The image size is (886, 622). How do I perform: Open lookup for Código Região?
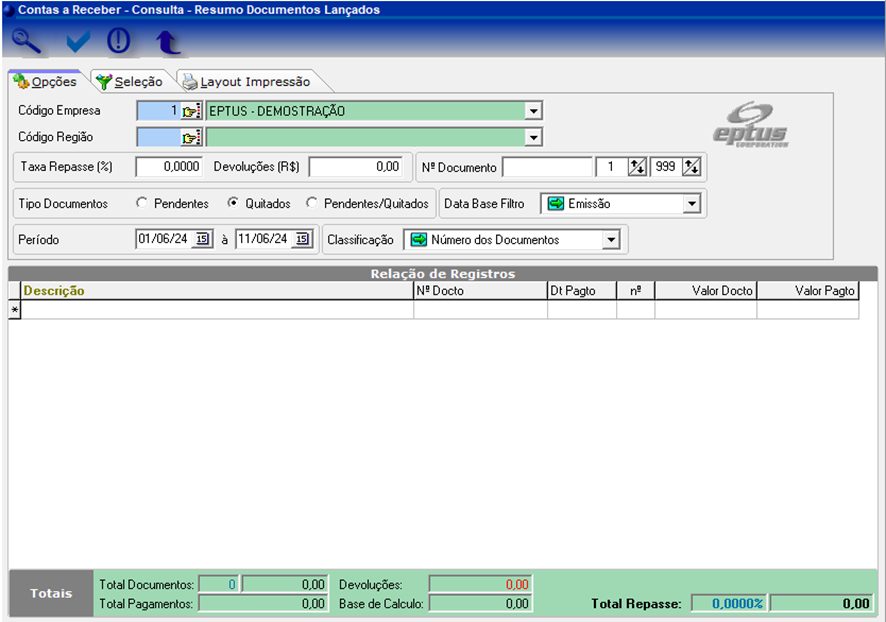[x=191, y=137]
